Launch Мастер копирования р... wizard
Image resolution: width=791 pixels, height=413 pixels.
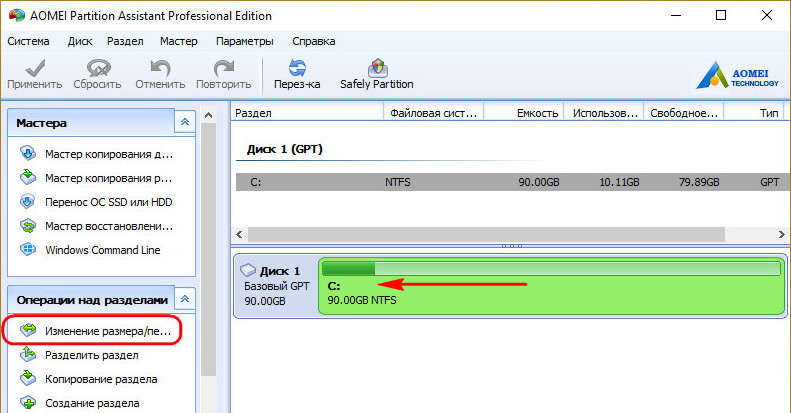(108, 178)
